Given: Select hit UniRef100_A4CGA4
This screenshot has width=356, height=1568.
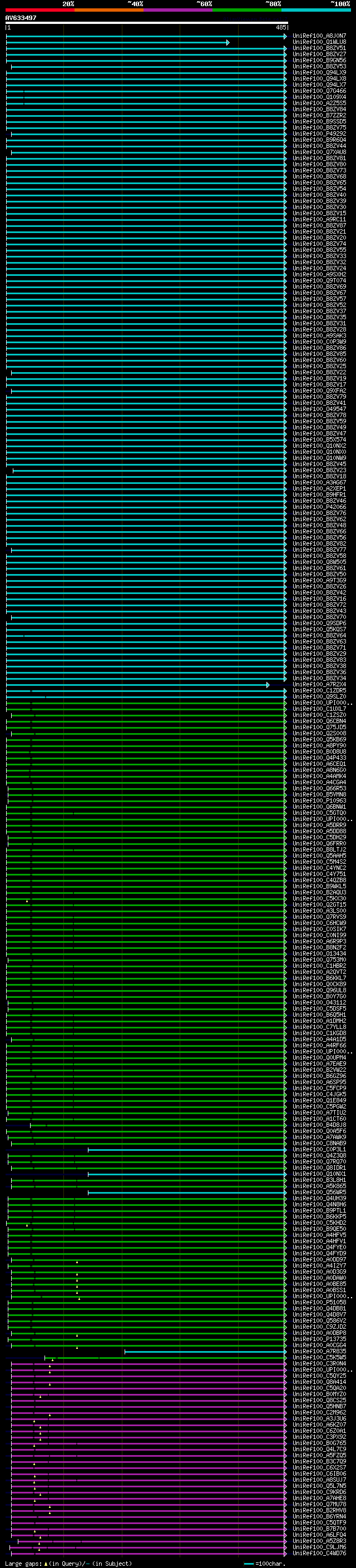Looking at the screenshot, I should click(319, 782).
